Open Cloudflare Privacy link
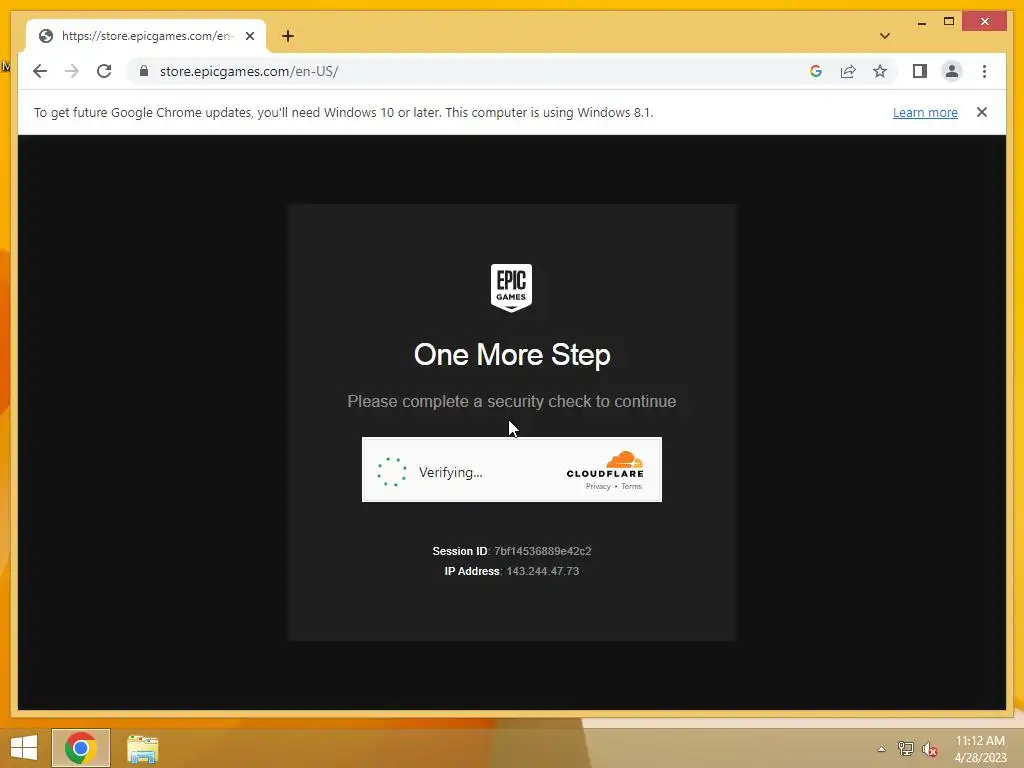This screenshot has height=768, width=1024. [598, 487]
